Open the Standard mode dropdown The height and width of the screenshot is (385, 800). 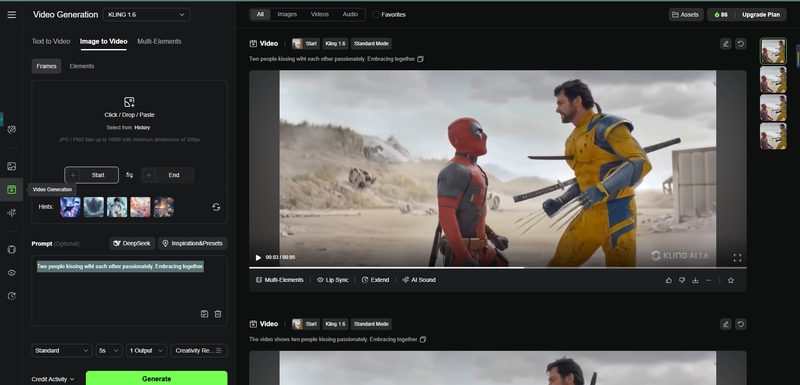click(x=62, y=351)
